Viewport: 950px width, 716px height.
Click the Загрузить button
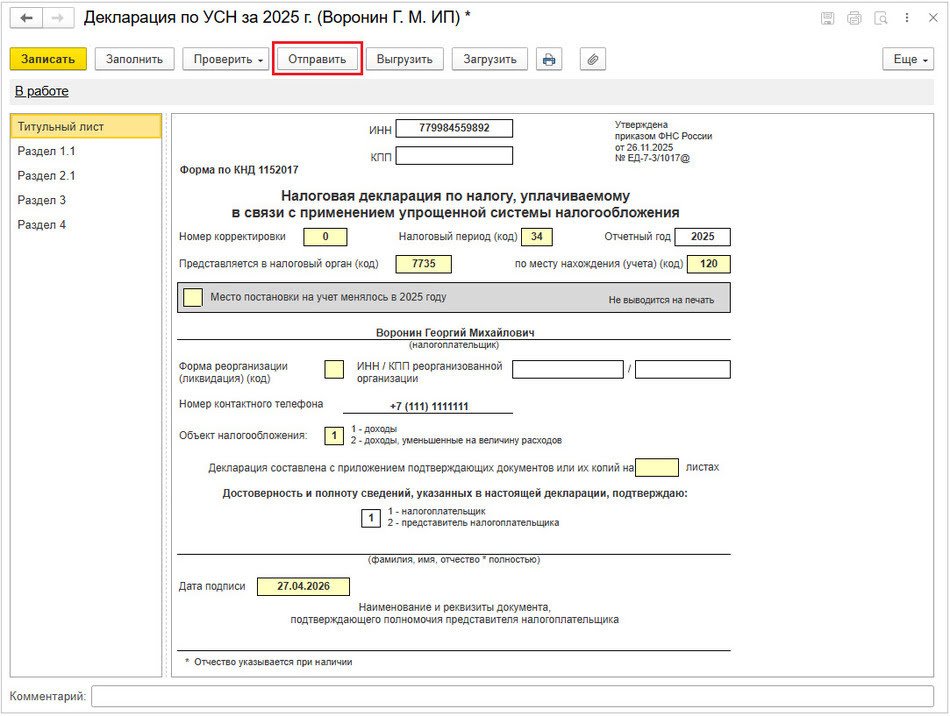[x=490, y=59]
